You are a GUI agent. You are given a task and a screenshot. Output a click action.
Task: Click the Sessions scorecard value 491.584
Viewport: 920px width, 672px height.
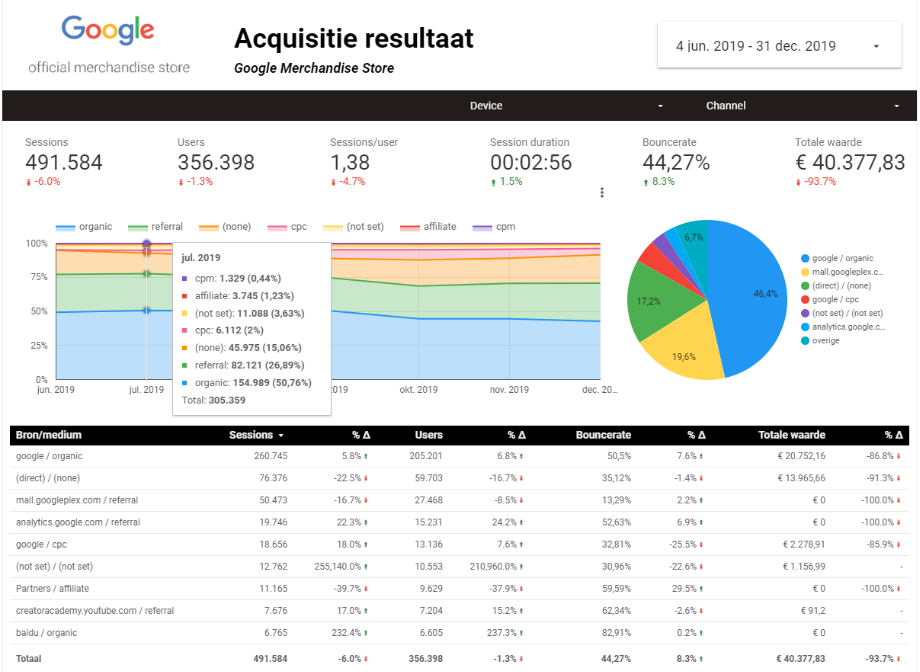[x=64, y=163]
